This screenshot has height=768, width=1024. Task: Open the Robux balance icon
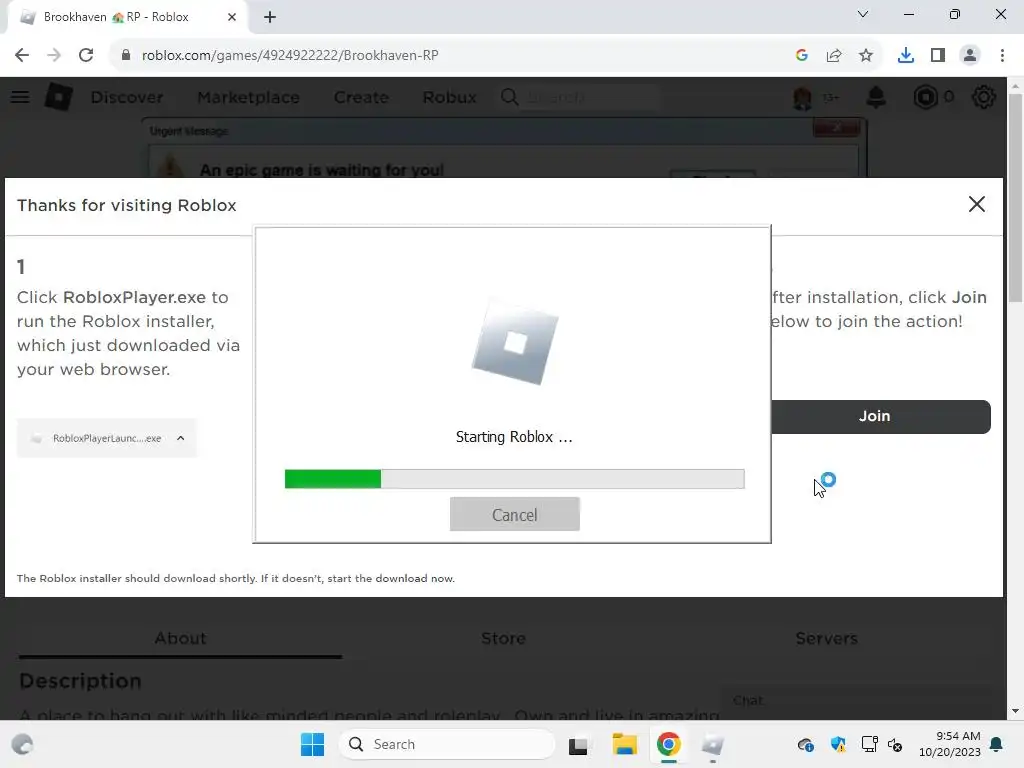point(925,97)
